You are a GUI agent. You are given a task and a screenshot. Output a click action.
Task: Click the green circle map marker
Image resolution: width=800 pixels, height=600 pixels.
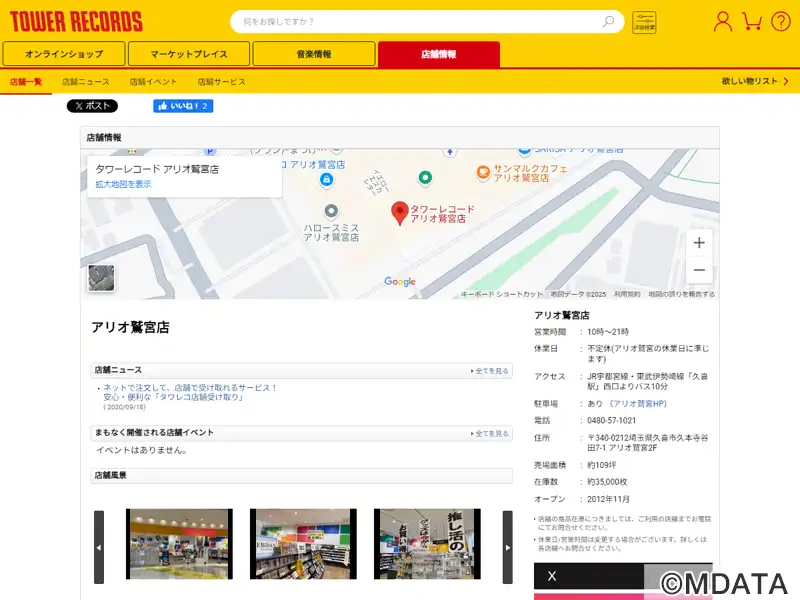(x=425, y=178)
